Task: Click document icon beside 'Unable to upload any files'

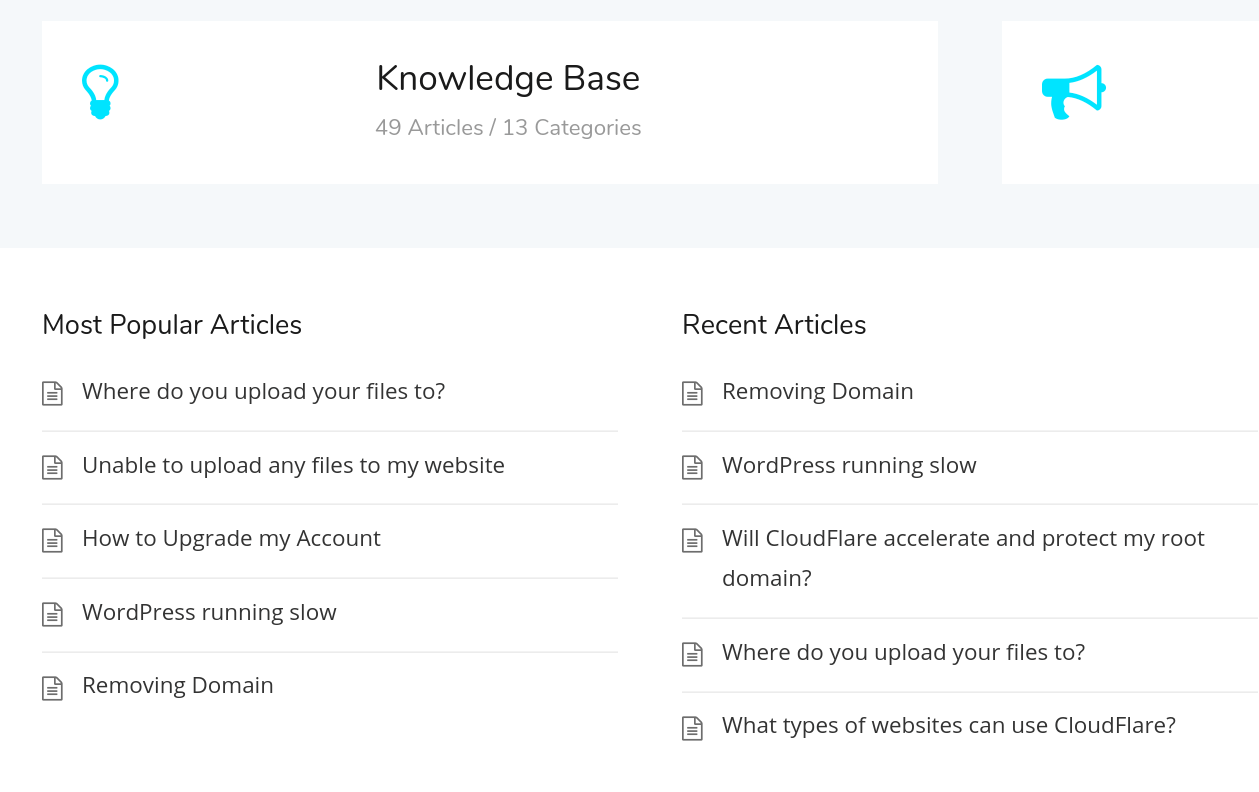Action: [52, 467]
